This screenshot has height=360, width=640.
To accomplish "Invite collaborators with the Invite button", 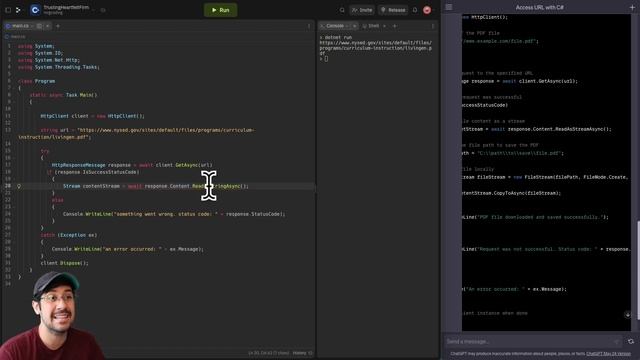I will (x=362, y=10).
